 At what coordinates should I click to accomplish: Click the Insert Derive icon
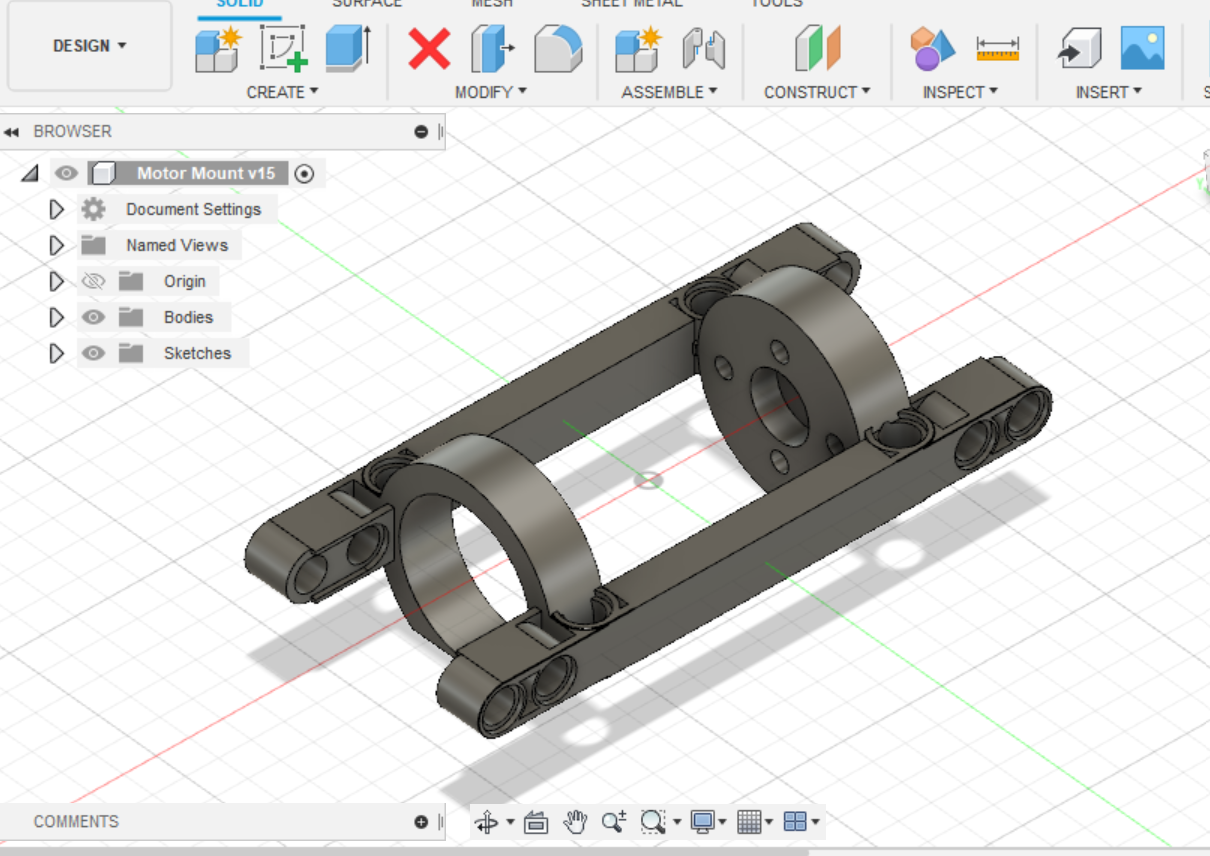tap(1079, 49)
